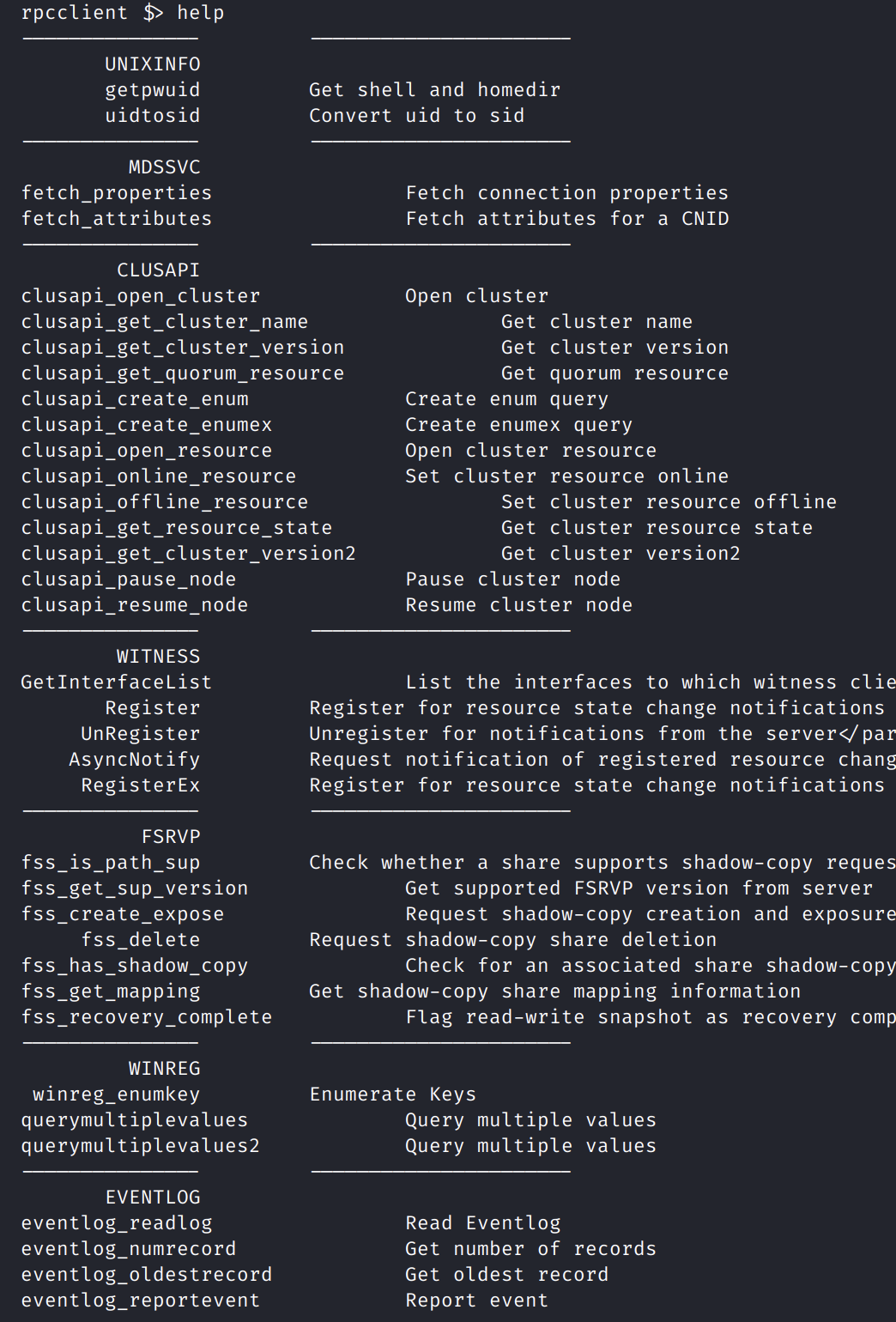Click the 'Resume cluster node' description

click(x=518, y=605)
